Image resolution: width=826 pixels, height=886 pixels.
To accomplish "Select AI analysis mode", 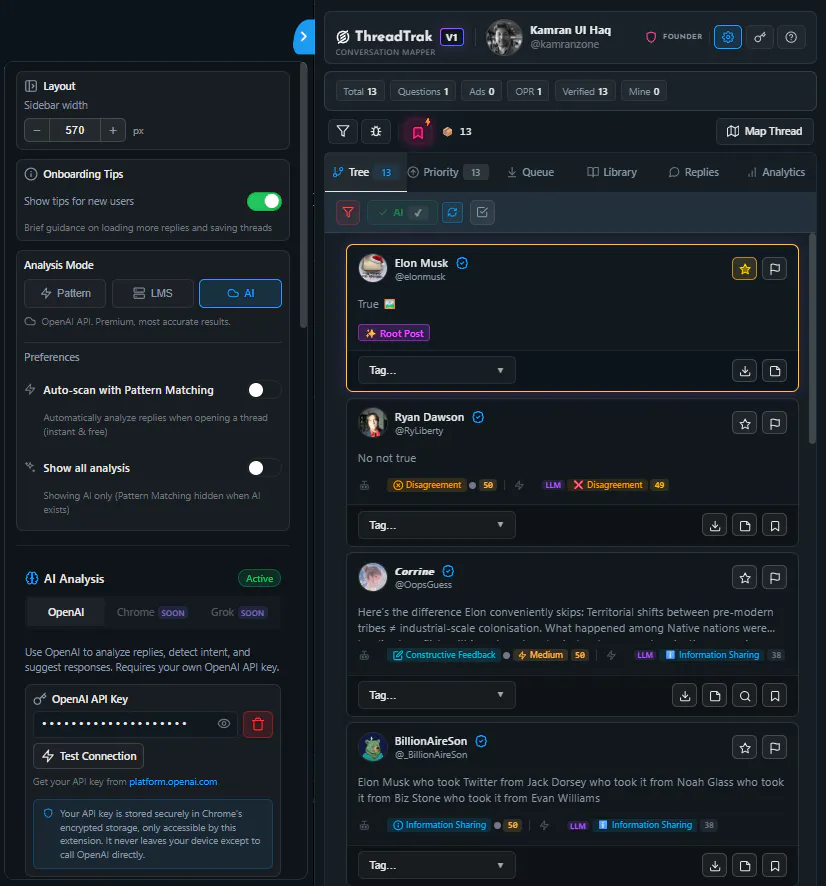I will [x=240, y=293].
